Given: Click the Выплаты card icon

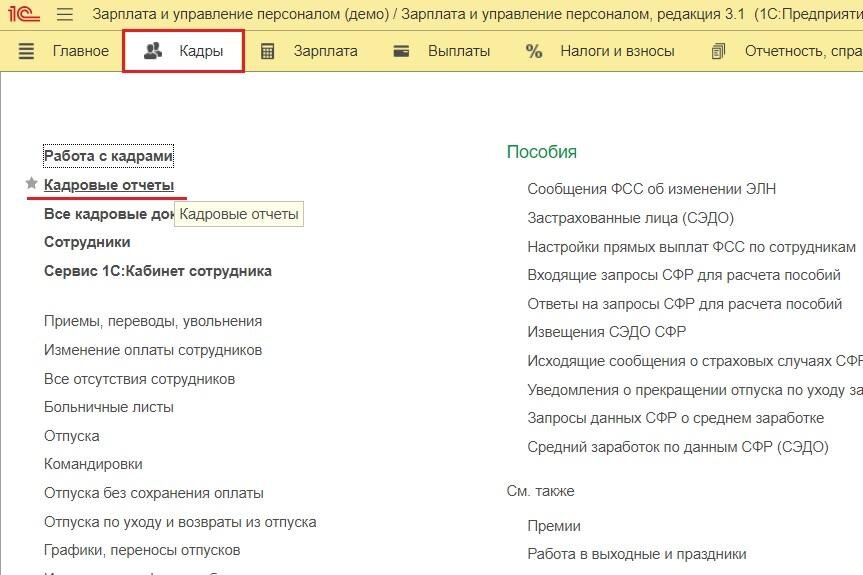Looking at the screenshot, I should pyautogui.click(x=401, y=51).
